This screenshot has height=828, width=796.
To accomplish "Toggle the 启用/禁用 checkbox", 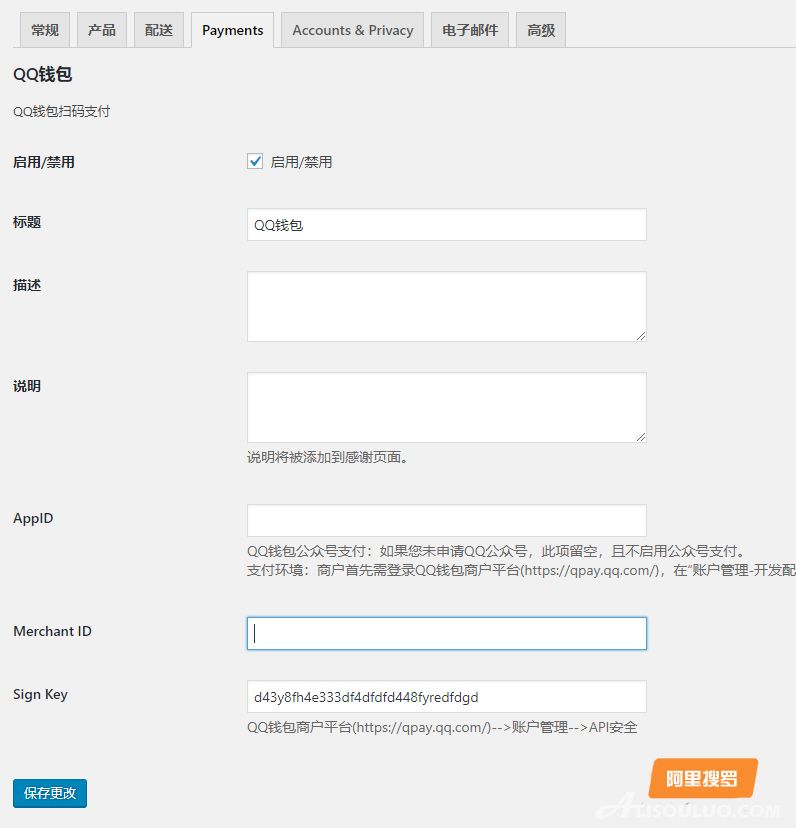I will [255, 161].
